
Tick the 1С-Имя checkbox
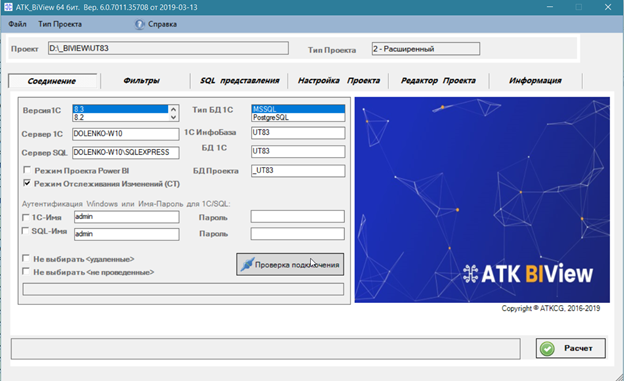point(25,217)
